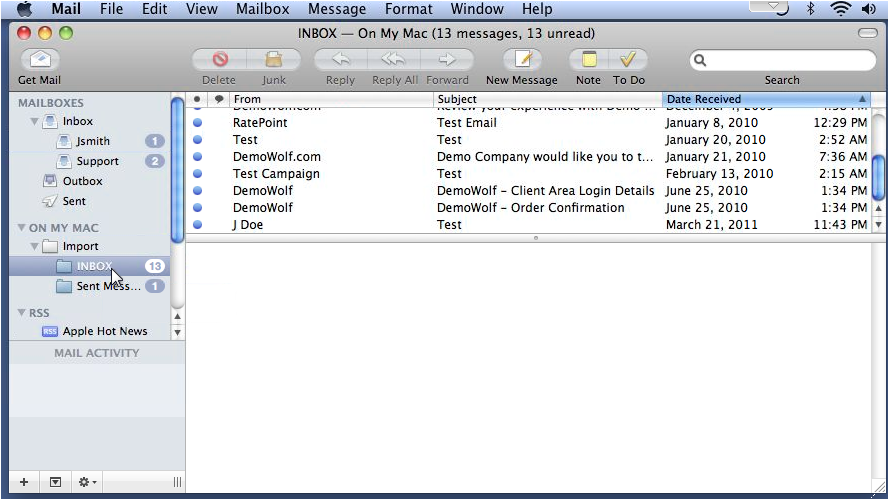Click the Reply All icon
This screenshot has height=500, width=889.
pyautogui.click(x=393, y=59)
